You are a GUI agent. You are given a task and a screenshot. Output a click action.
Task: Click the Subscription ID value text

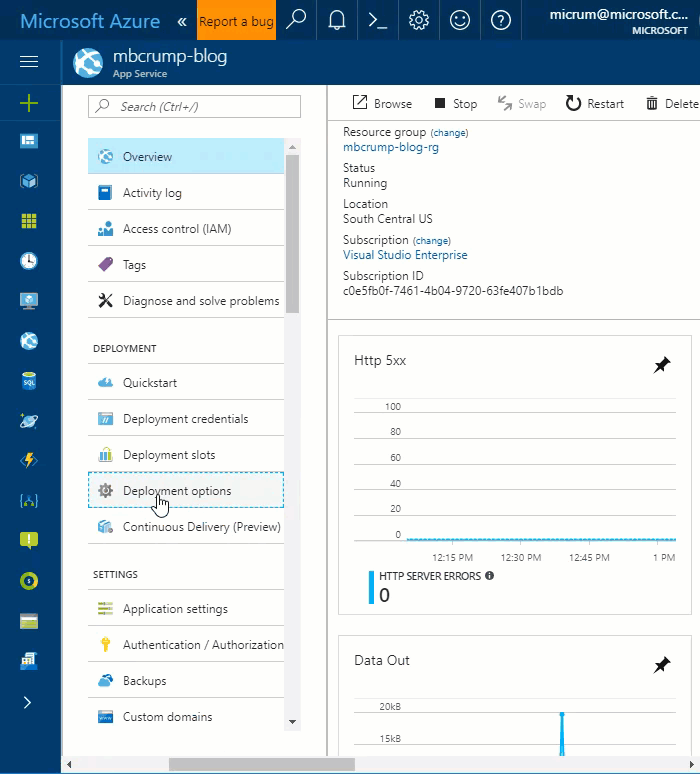click(x=453, y=291)
